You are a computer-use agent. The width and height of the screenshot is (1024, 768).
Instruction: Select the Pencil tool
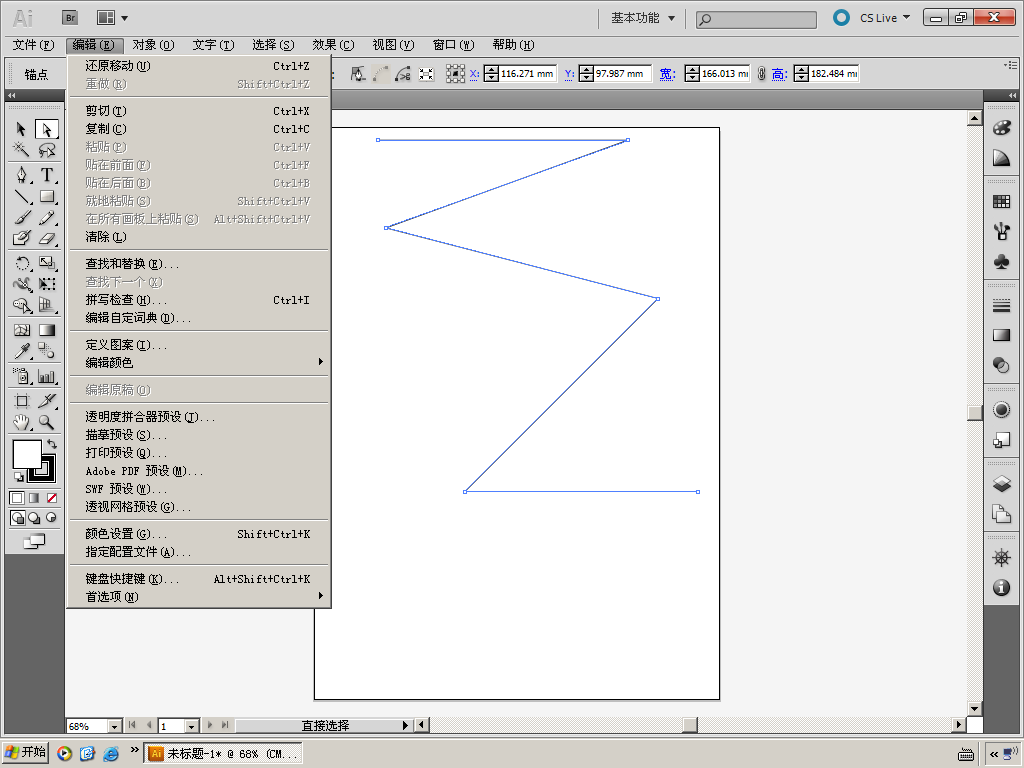[46, 217]
